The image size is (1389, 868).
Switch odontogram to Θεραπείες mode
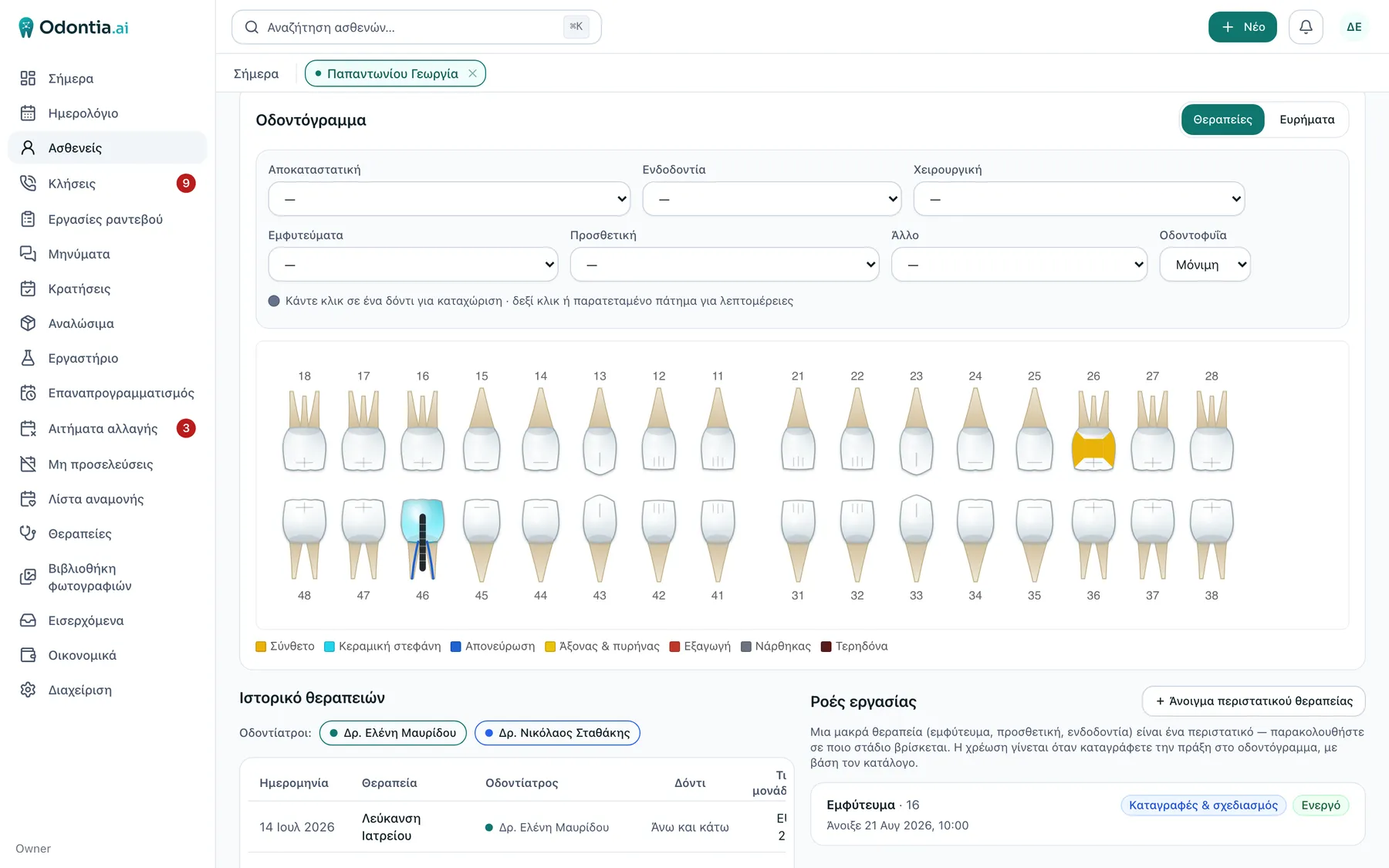[1222, 120]
